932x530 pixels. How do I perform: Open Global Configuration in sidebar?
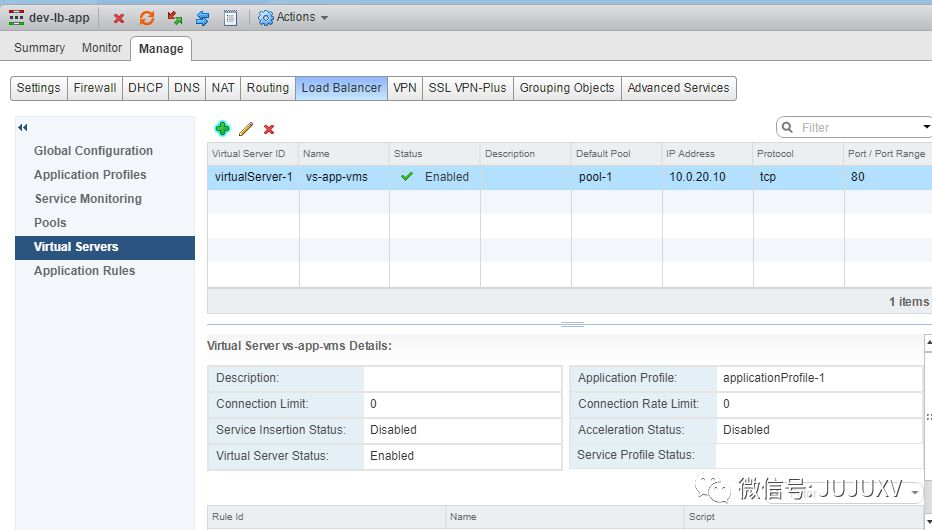(93, 151)
